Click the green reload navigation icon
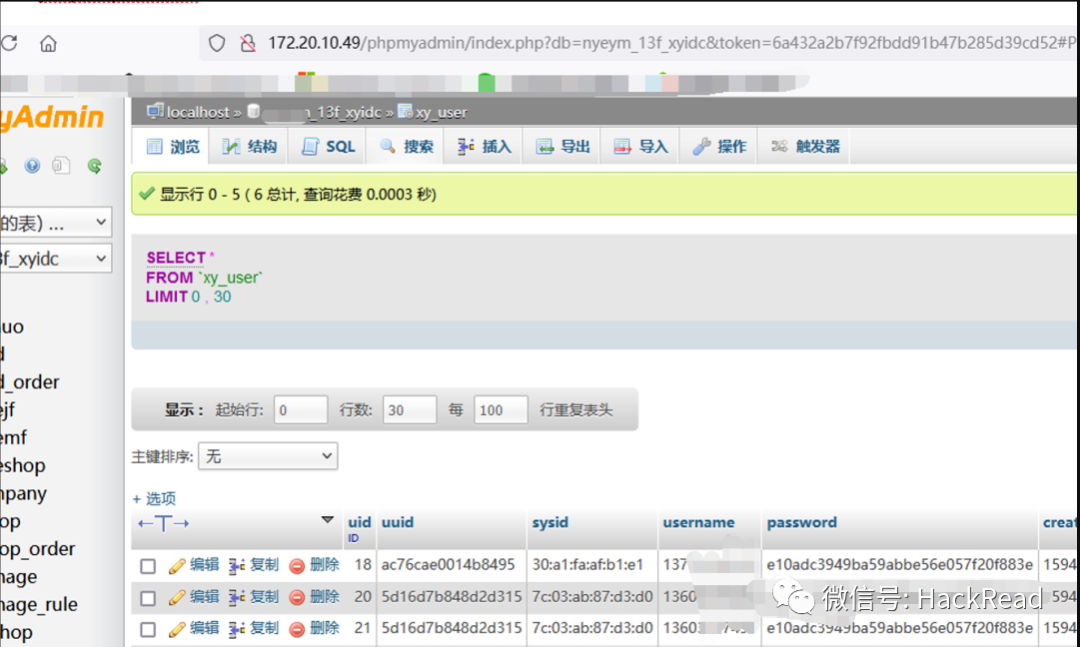 click(x=94, y=166)
